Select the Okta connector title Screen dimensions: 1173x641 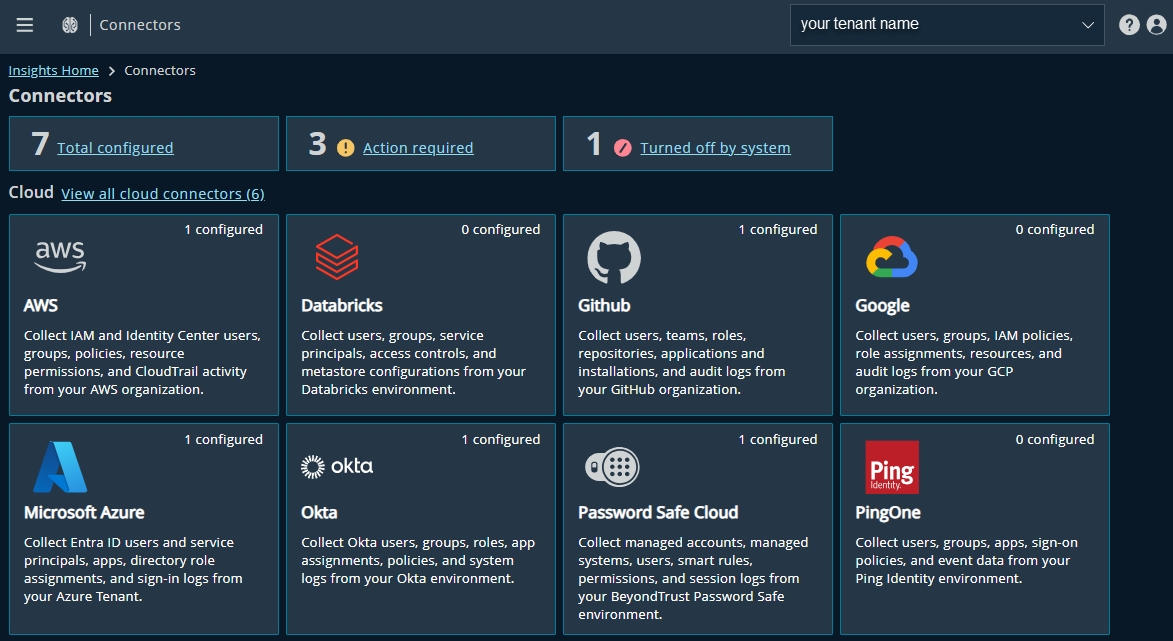[319, 512]
